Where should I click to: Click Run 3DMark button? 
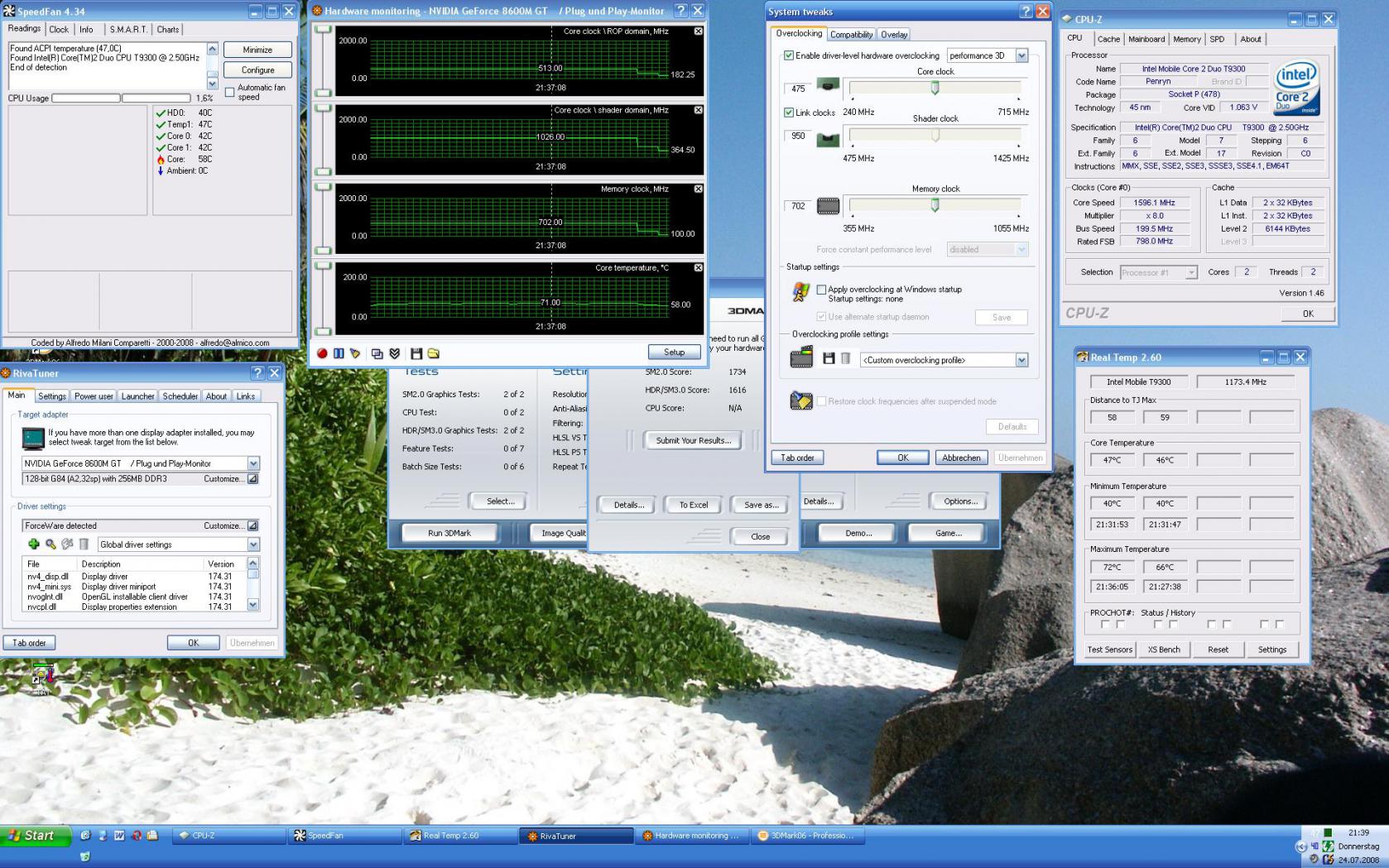pos(449,533)
